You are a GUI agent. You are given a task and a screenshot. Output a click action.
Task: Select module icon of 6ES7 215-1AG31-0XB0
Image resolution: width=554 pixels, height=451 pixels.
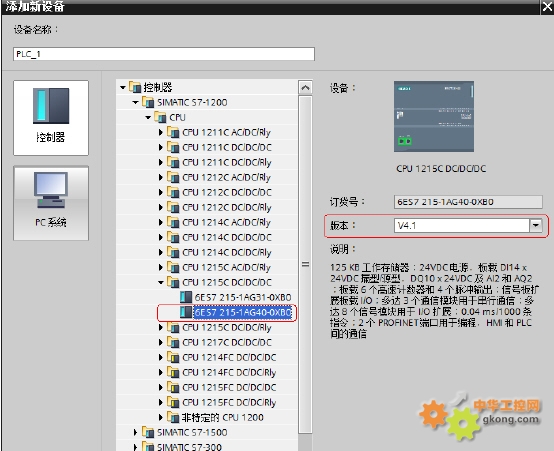186,297
